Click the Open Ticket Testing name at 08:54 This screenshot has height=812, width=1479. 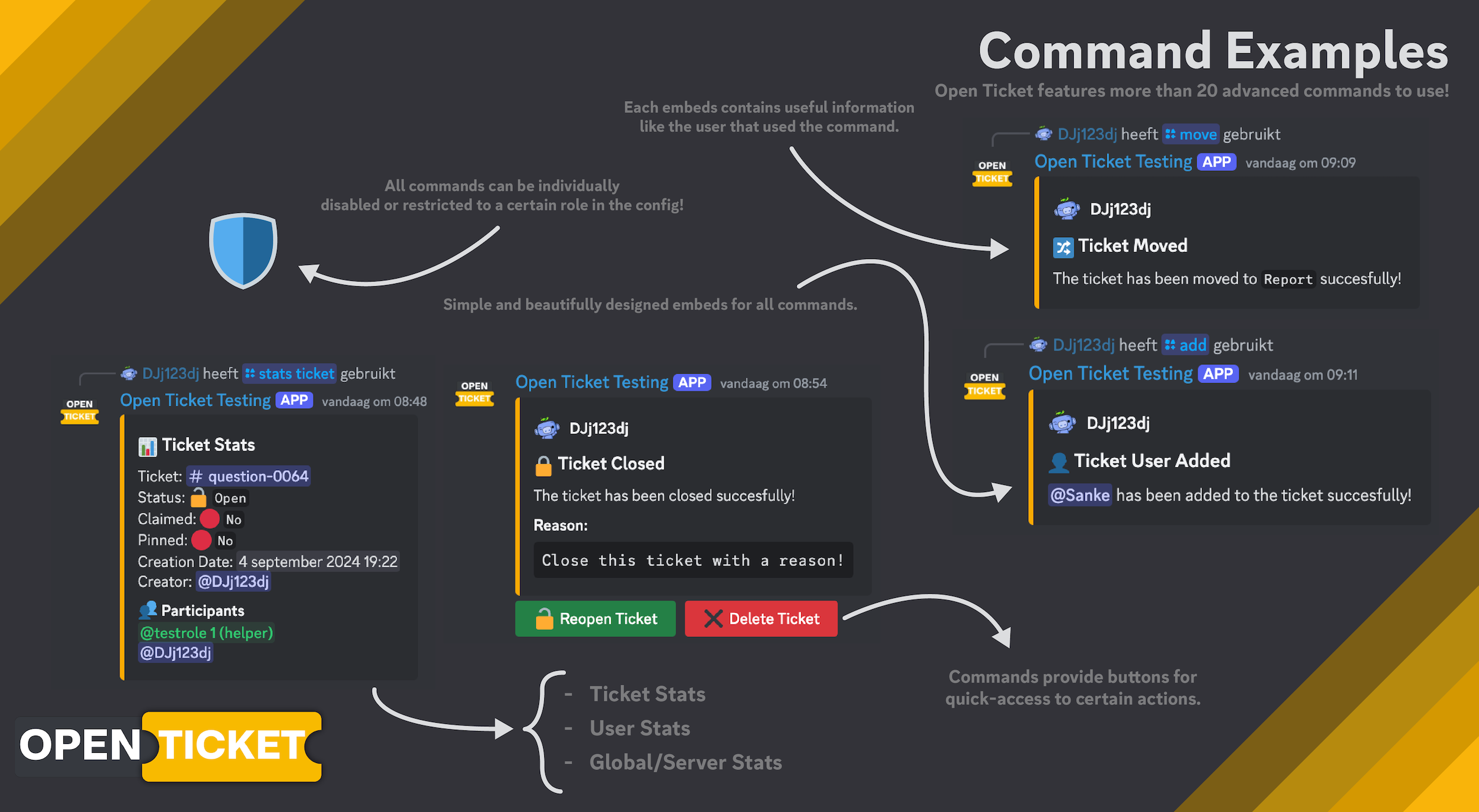(x=592, y=383)
